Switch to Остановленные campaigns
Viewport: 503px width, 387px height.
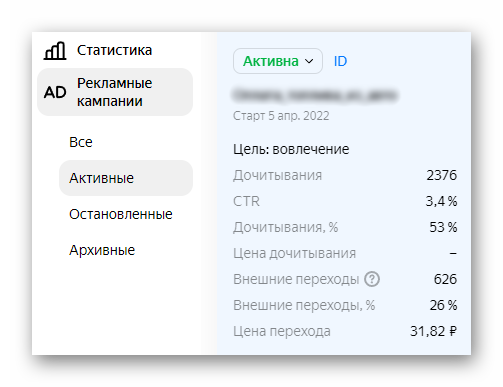coord(121,214)
